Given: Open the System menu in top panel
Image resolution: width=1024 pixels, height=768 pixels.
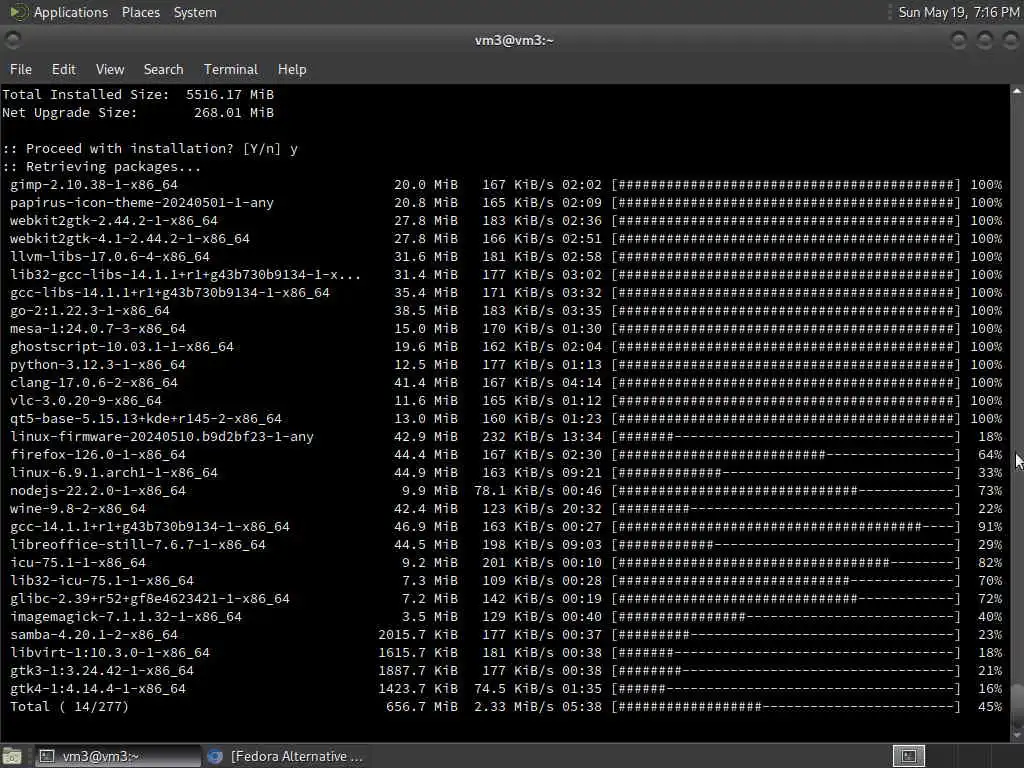Looking at the screenshot, I should (195, 12).
